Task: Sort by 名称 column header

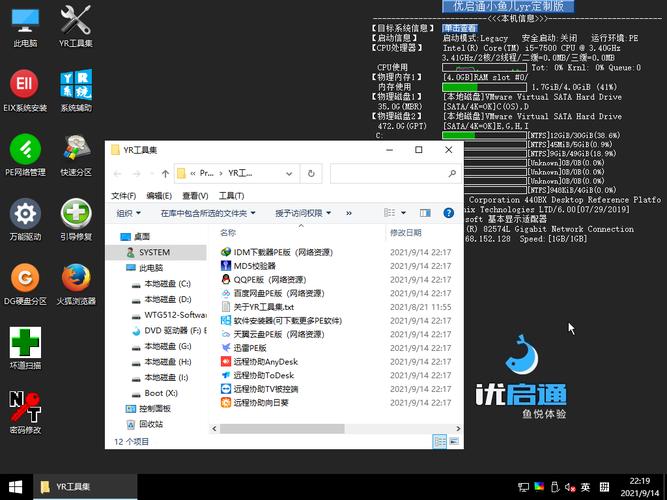Action: coord(228,233)
